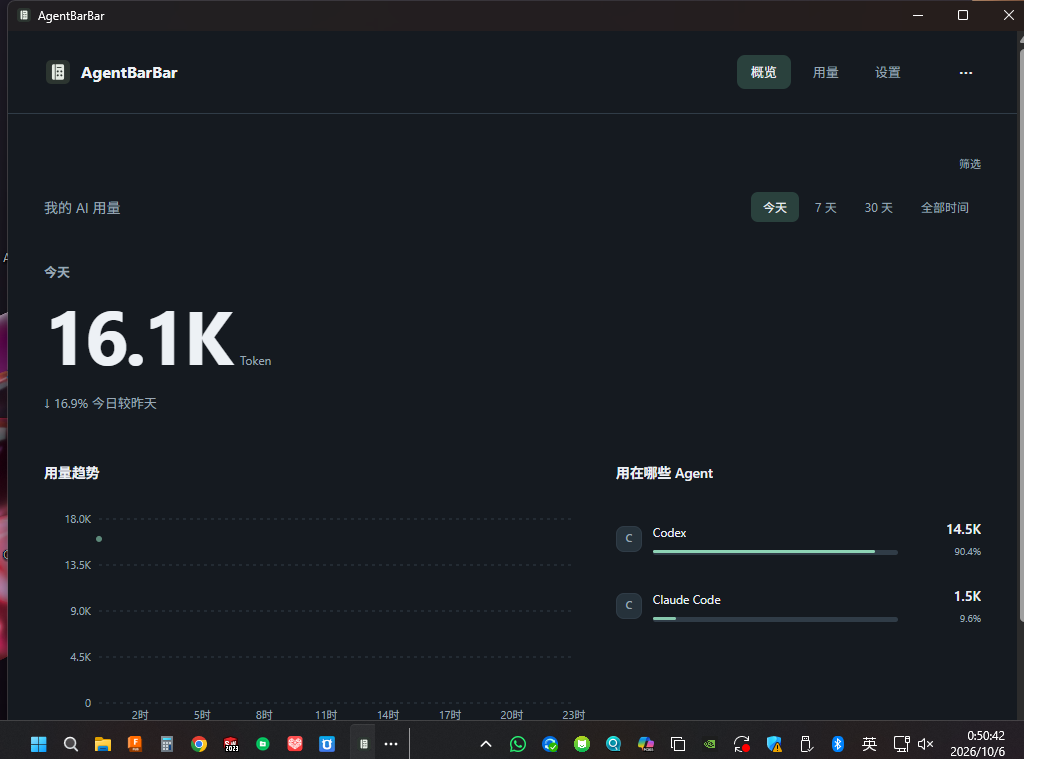This screenshot has width=1040, height=759.
Task: Open the NVIDIA tray icon
Action: pos(710,744)
